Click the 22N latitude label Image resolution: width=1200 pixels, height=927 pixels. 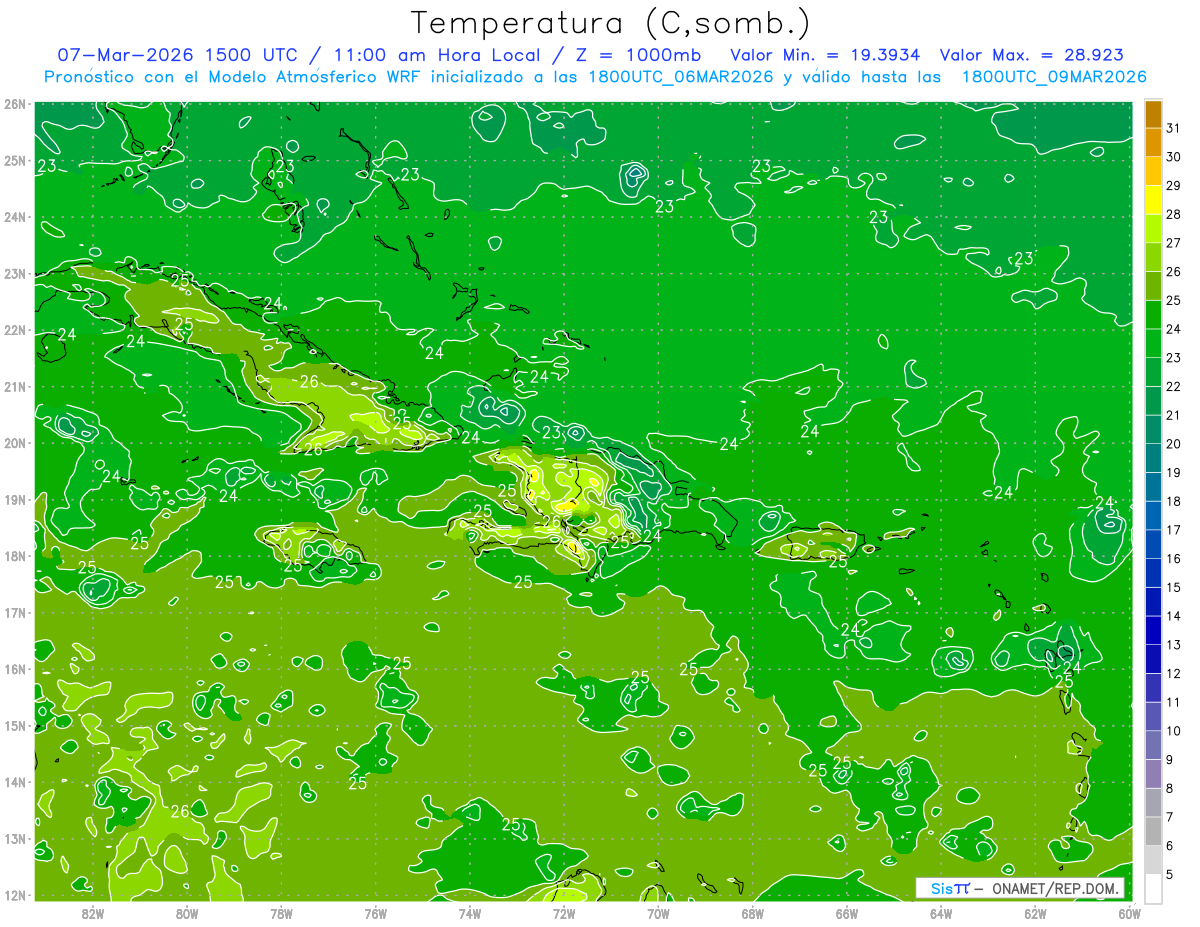15,330
